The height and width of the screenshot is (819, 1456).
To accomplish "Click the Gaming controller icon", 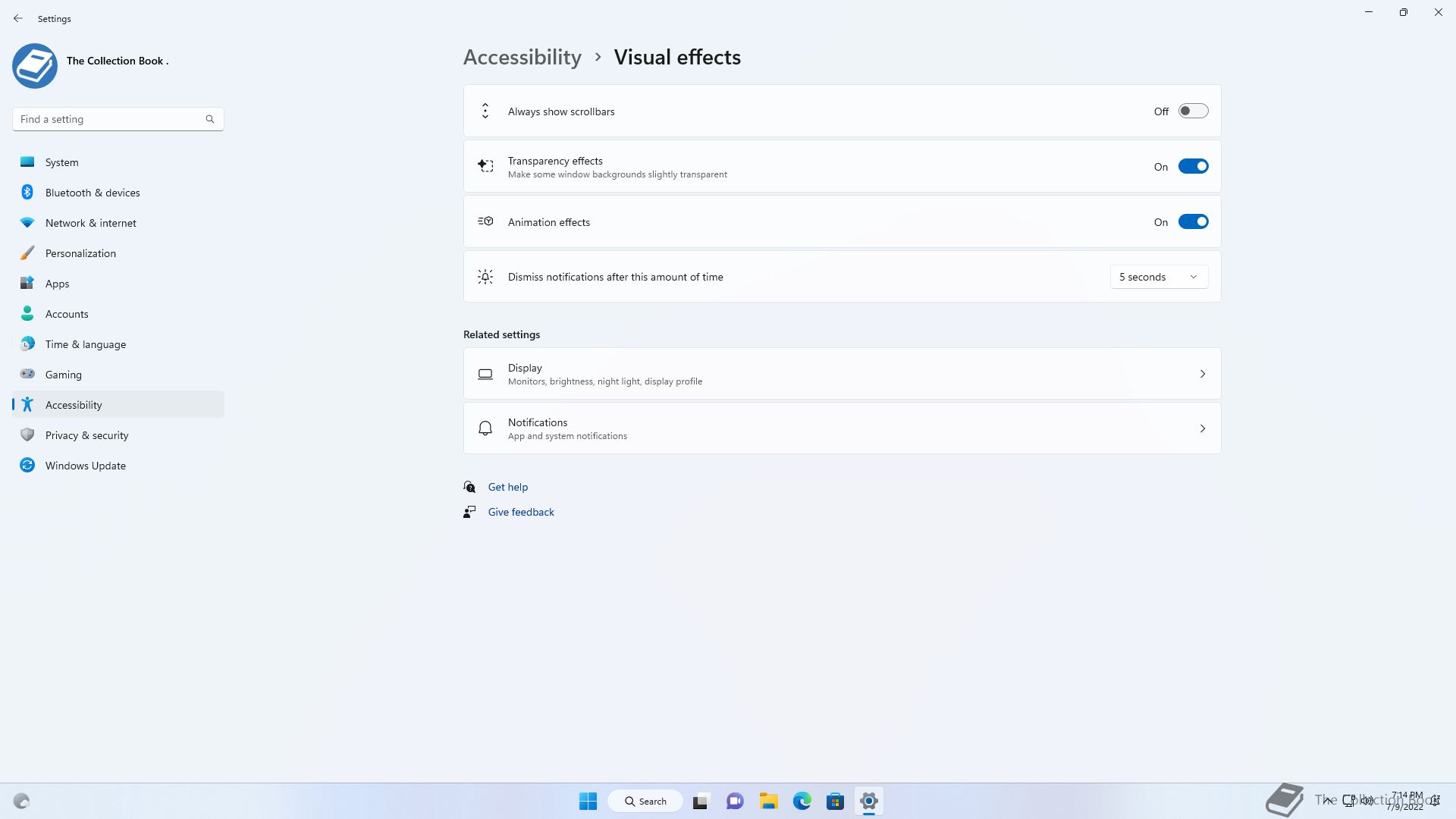I will 27,374.
